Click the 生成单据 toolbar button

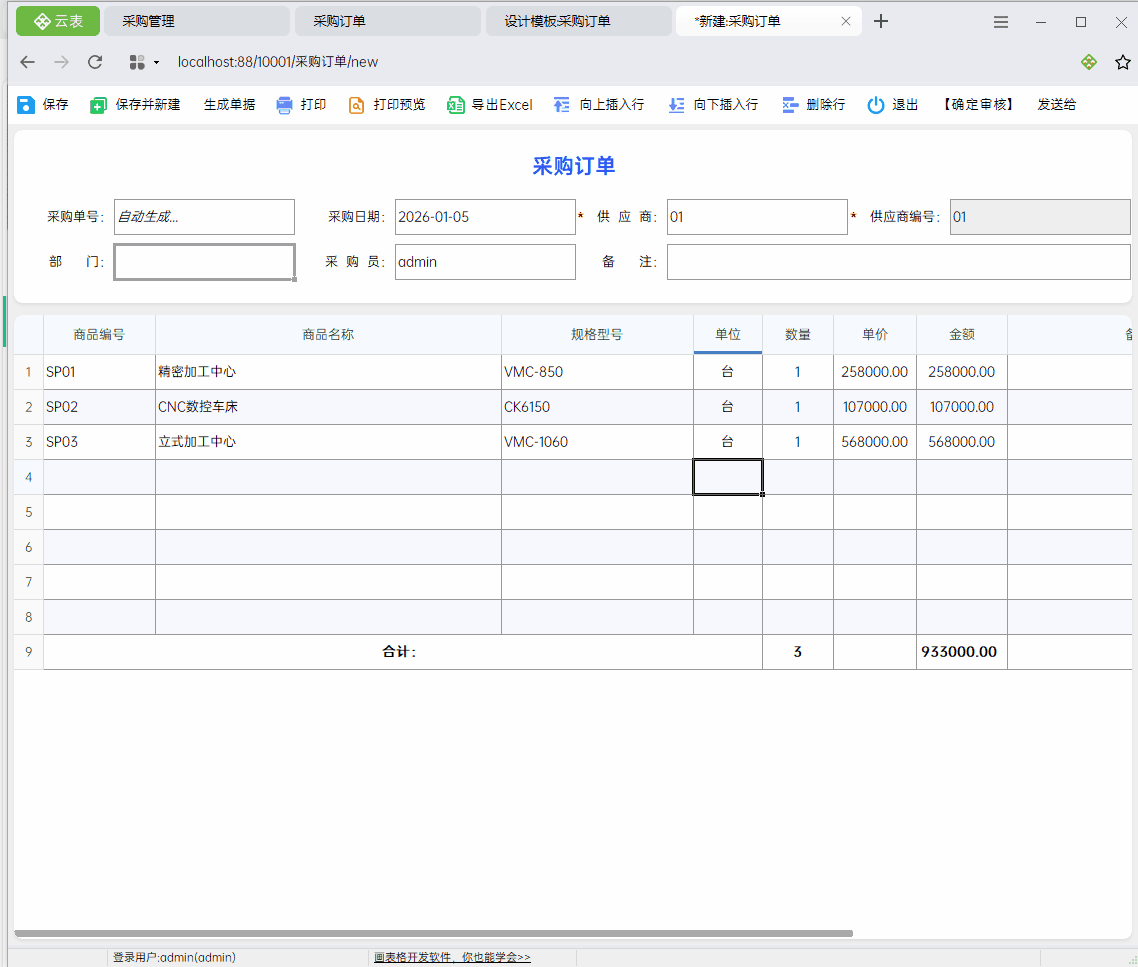point(229,105)
